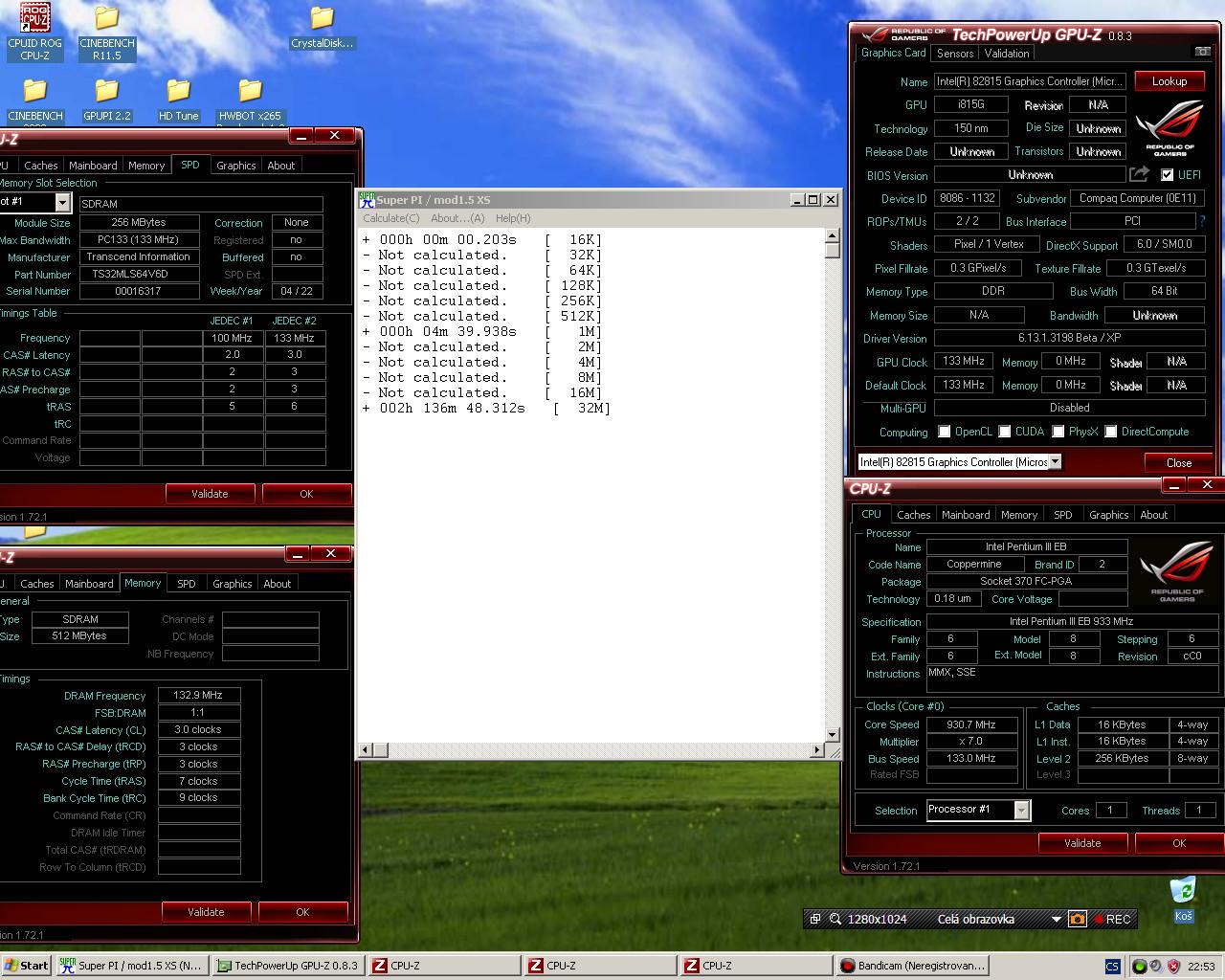Expand the Bandicam capture mode dropdown arrow

click(x=1057, y=919)
